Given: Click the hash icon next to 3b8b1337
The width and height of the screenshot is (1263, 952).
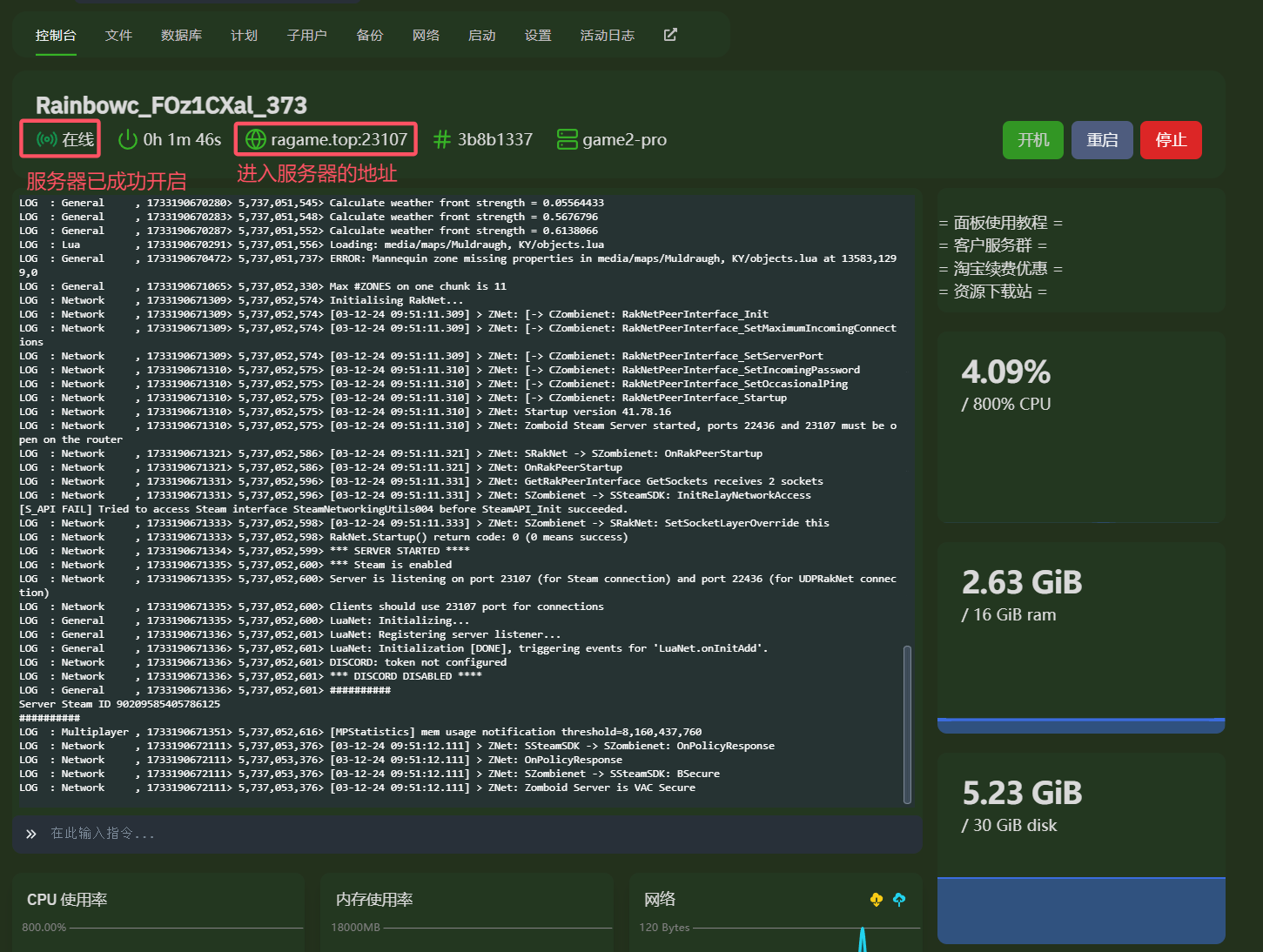Looking at the screenshot, I should click(x=442, y=139).
